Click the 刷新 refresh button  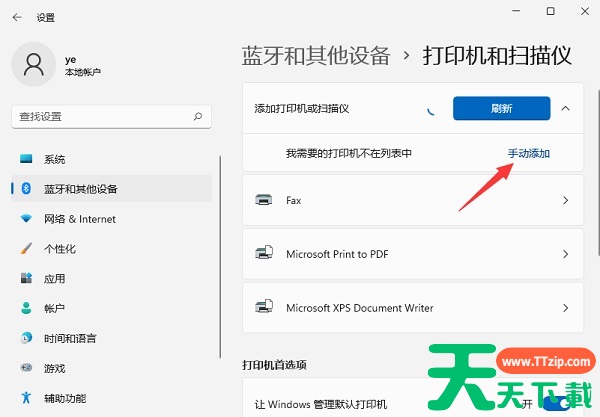pyautogui.click(x=502, y=109)
